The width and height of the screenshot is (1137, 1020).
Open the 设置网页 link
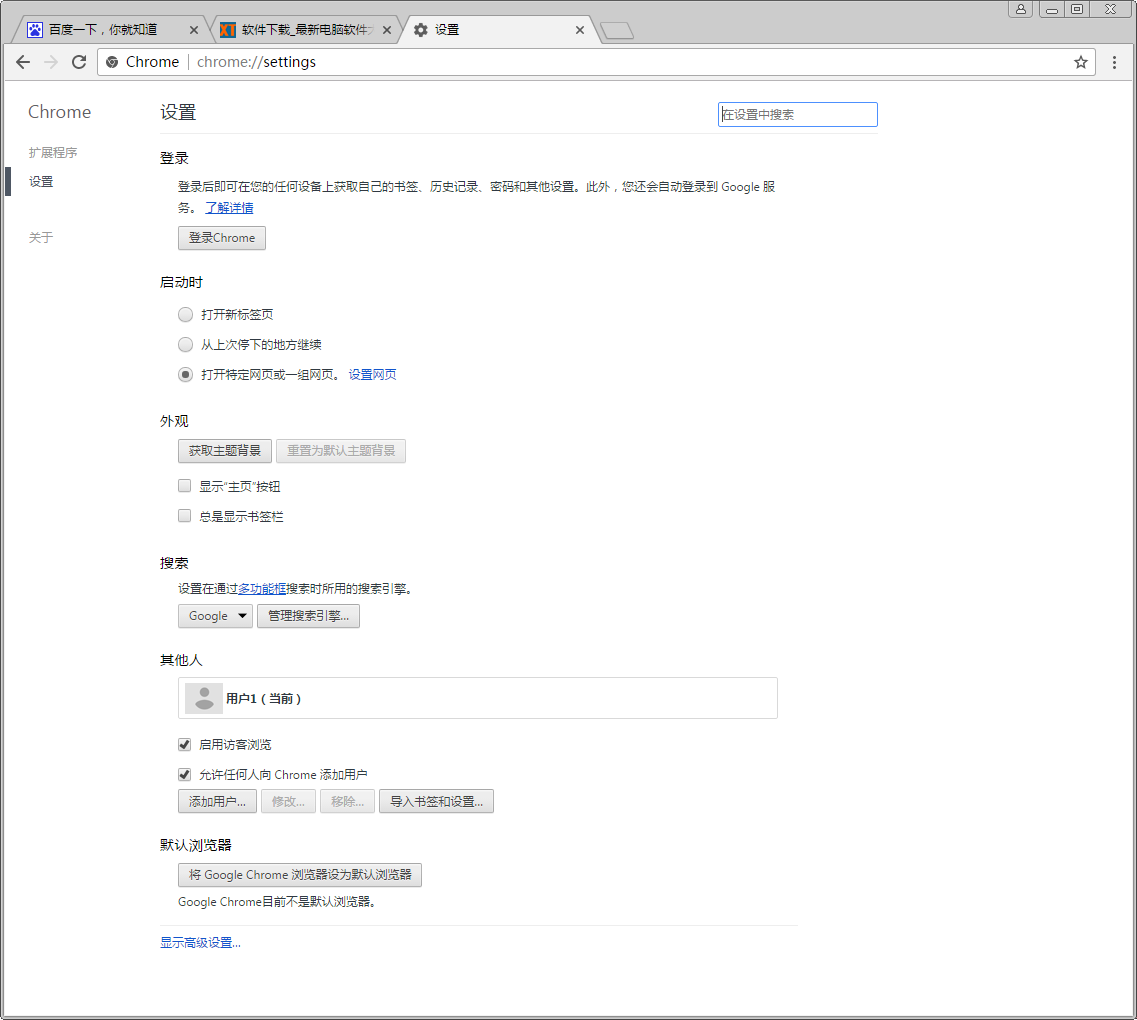[373, 375]
